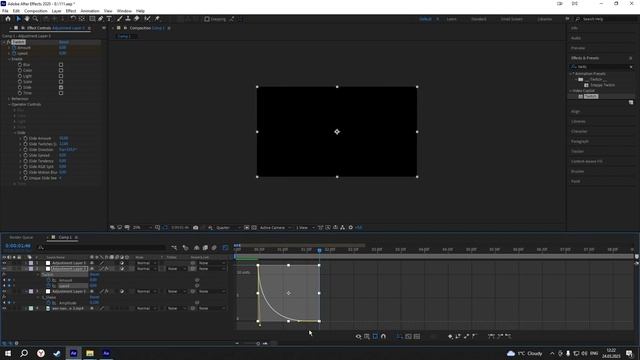
Task: Click the Frame Blending enable icon in the timeline header
Action: [205, 248]
